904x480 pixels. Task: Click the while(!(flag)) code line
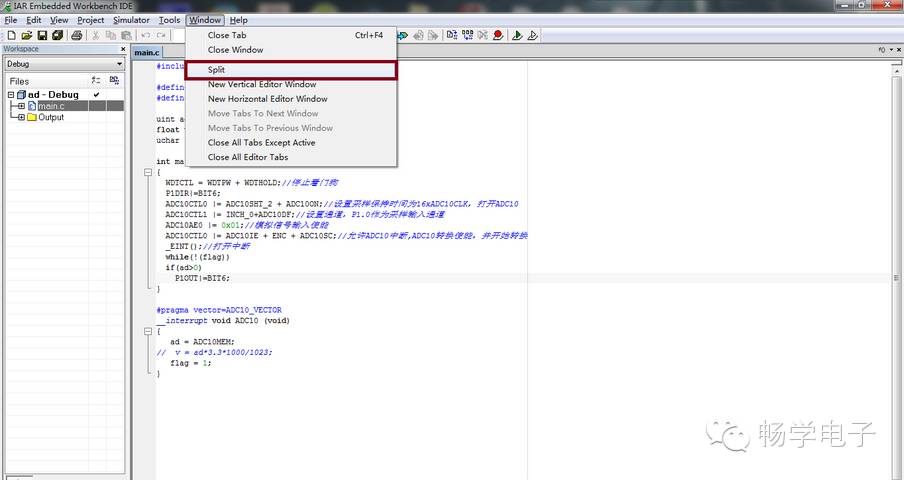tap(197, 257)
